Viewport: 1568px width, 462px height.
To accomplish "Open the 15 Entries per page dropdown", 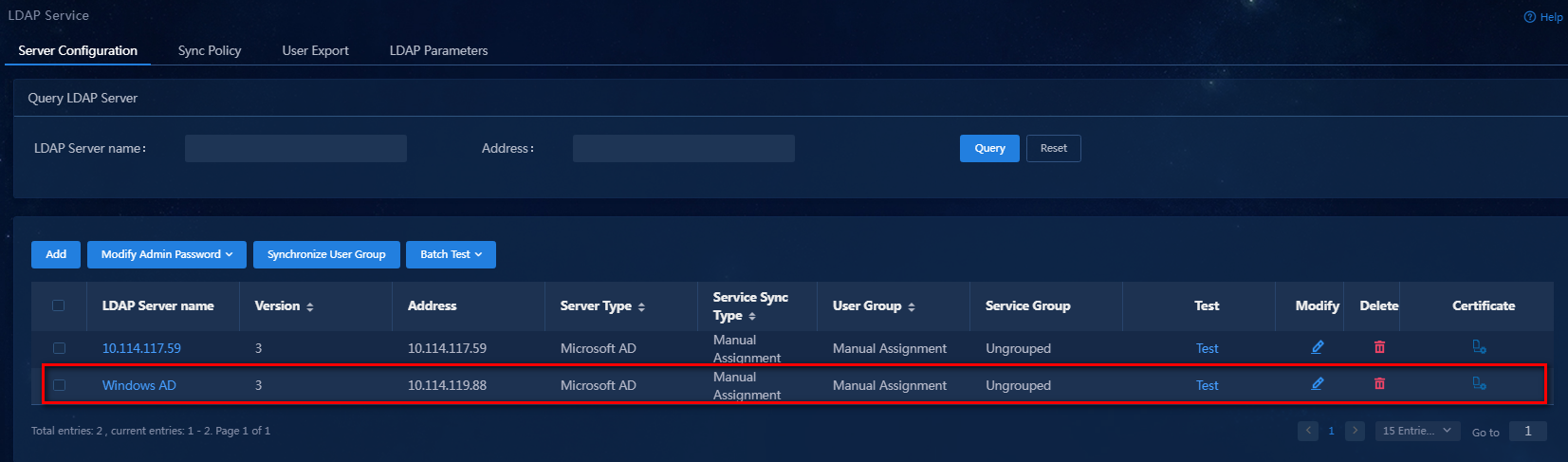I will [x=1417, y=431].
